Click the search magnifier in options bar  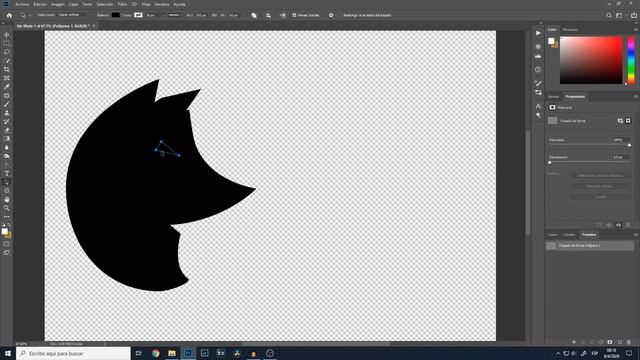click(x=609, y=15)
